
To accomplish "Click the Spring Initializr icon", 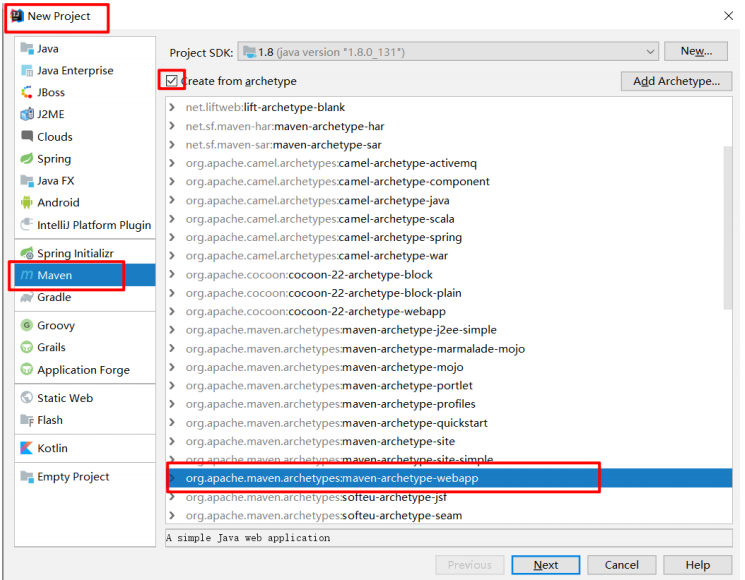I will [27, 253].
